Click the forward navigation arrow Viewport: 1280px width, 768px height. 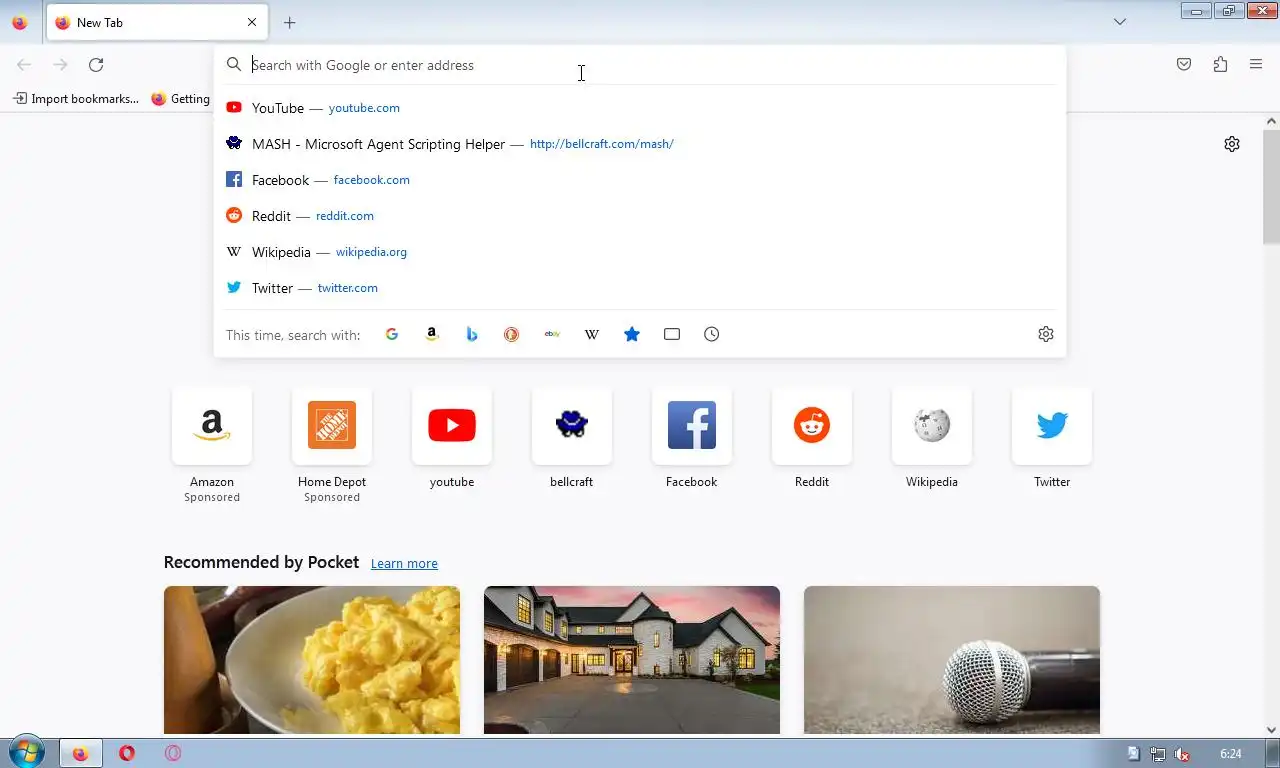(60, 64)
